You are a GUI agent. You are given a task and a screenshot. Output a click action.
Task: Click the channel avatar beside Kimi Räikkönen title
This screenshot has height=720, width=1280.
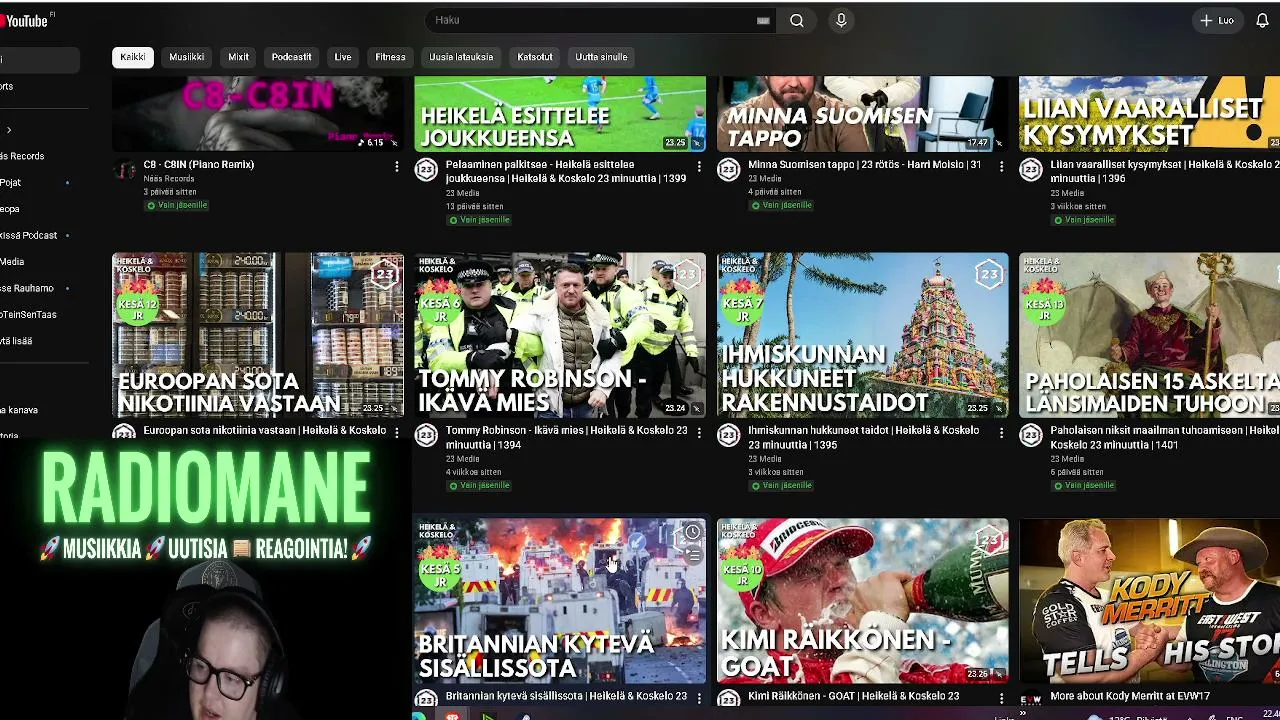pos(728,699)
